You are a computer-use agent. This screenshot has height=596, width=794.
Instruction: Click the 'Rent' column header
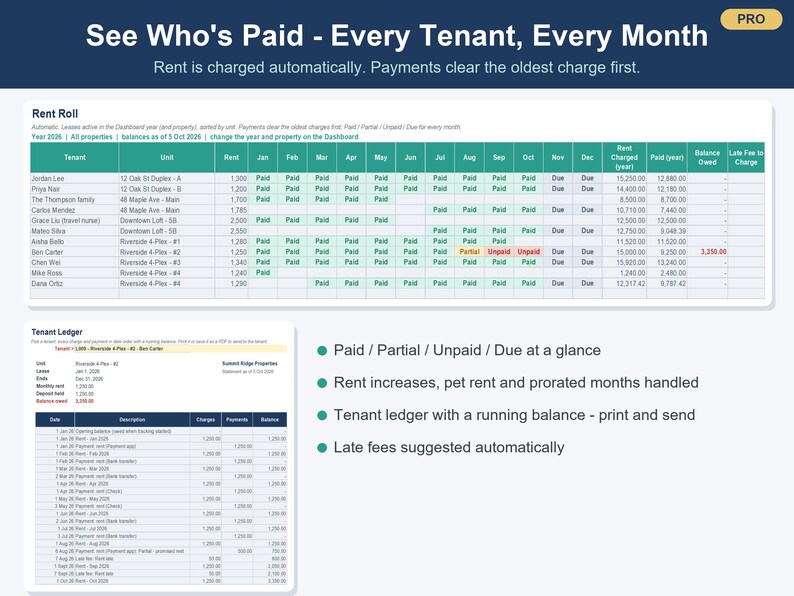tap(231, 157)
